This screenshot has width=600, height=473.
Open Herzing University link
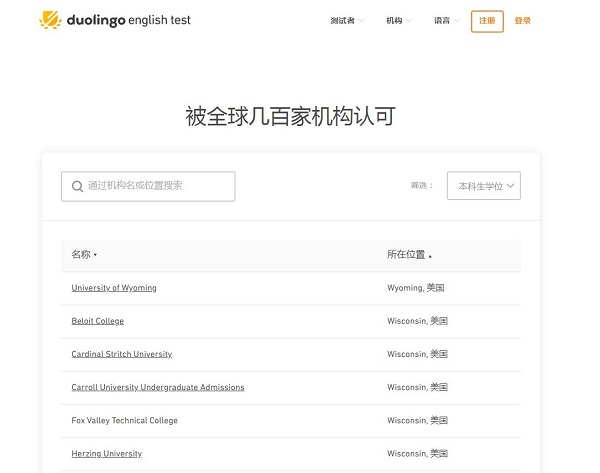pos(107,453)
